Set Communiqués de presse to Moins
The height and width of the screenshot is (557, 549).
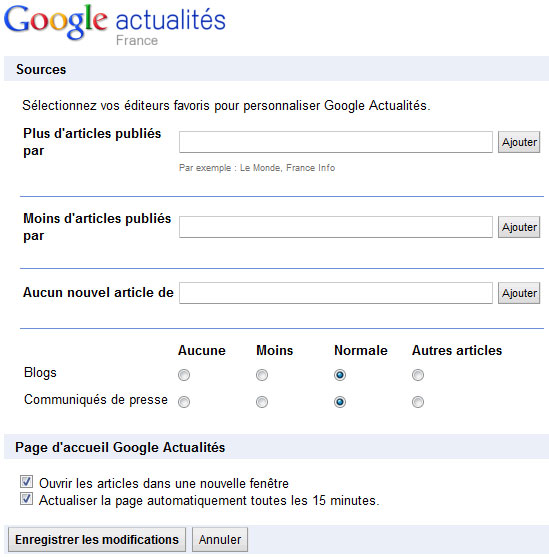262,402
